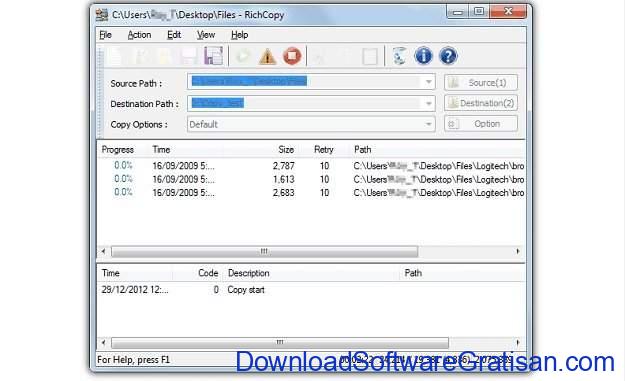Click the red Stop copy toolbar icon
625x381 pixels.
tap(292, 56)
